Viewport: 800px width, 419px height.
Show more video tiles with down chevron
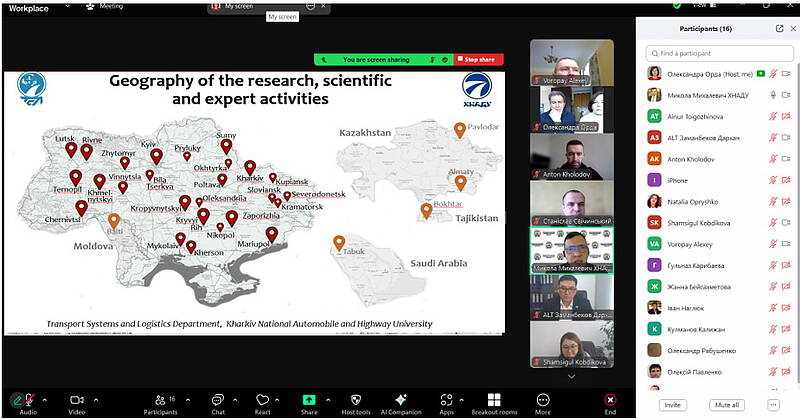(x=571, y=377)
